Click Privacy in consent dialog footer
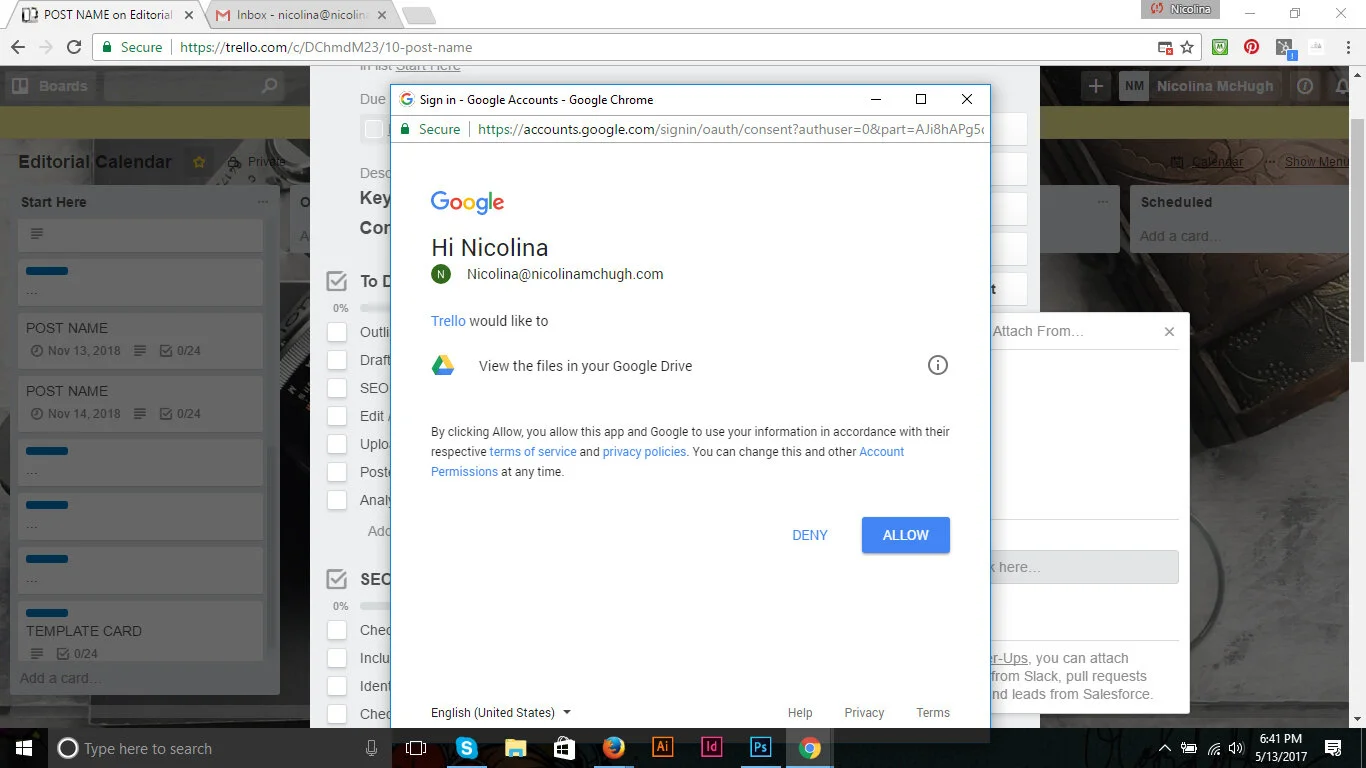The height and width of the screenshot is (768, 1366). [864, 713]
